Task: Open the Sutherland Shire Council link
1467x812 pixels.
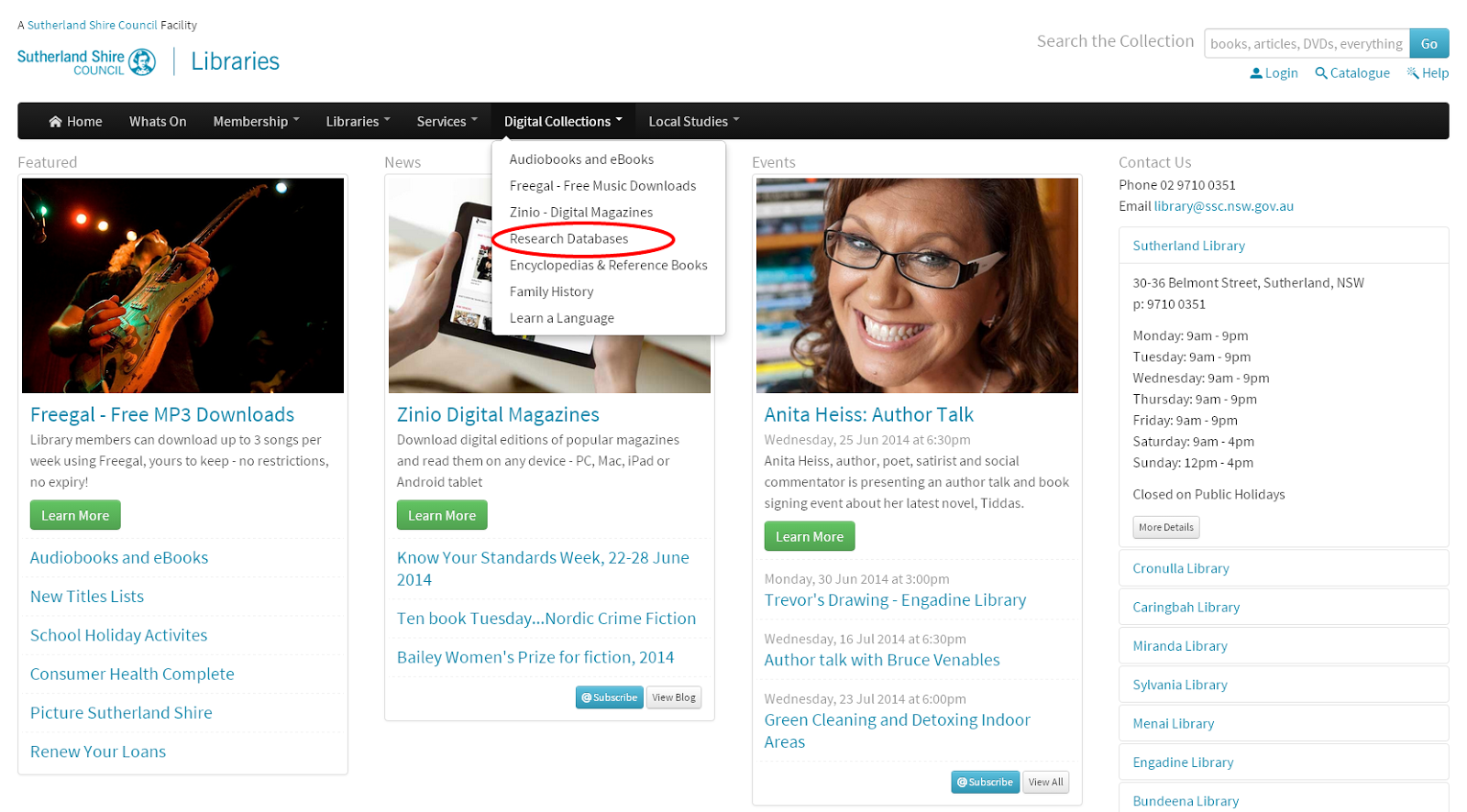Action: (x=92, y=26)
